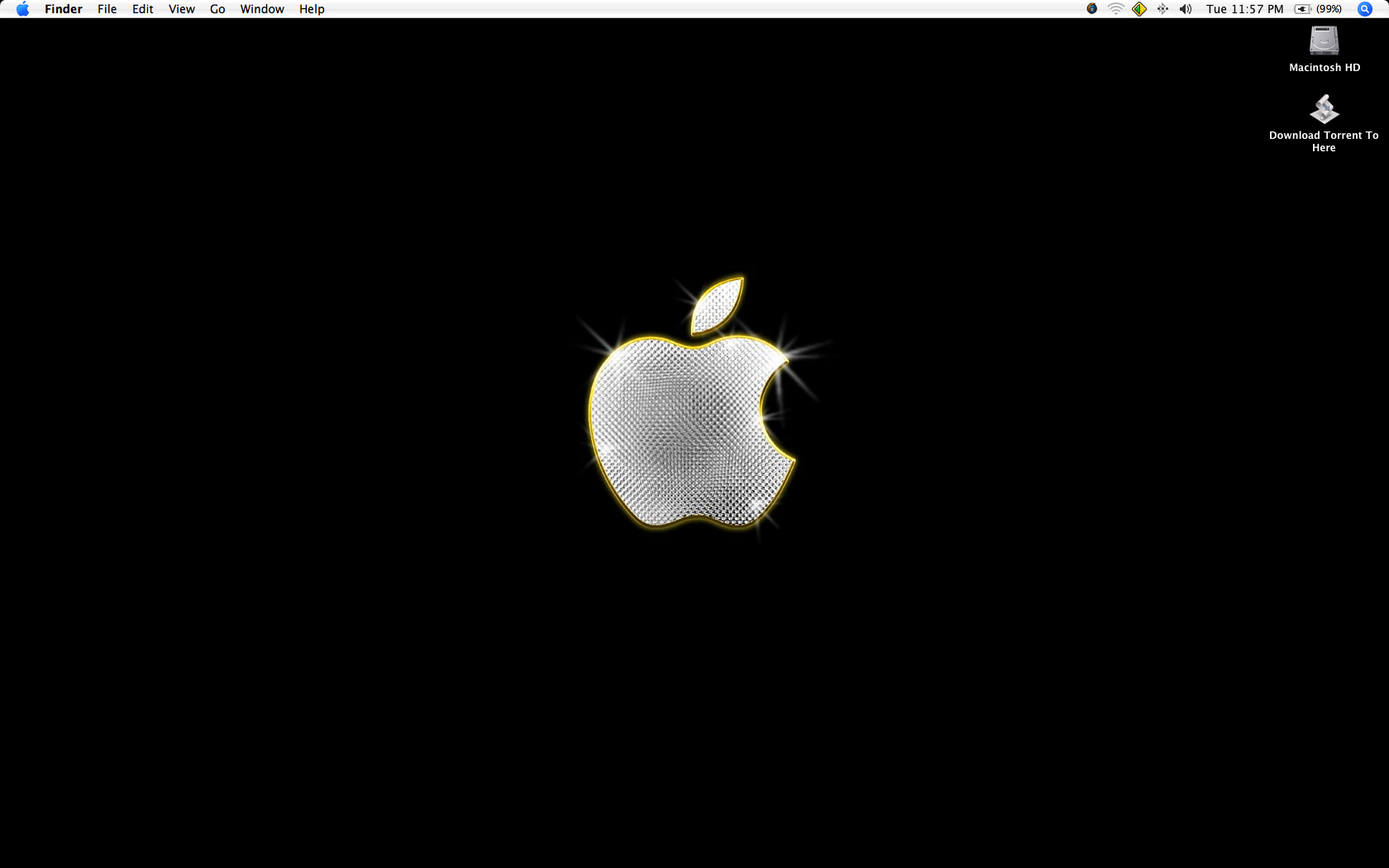Click the volume menu bar icon

1185,8
